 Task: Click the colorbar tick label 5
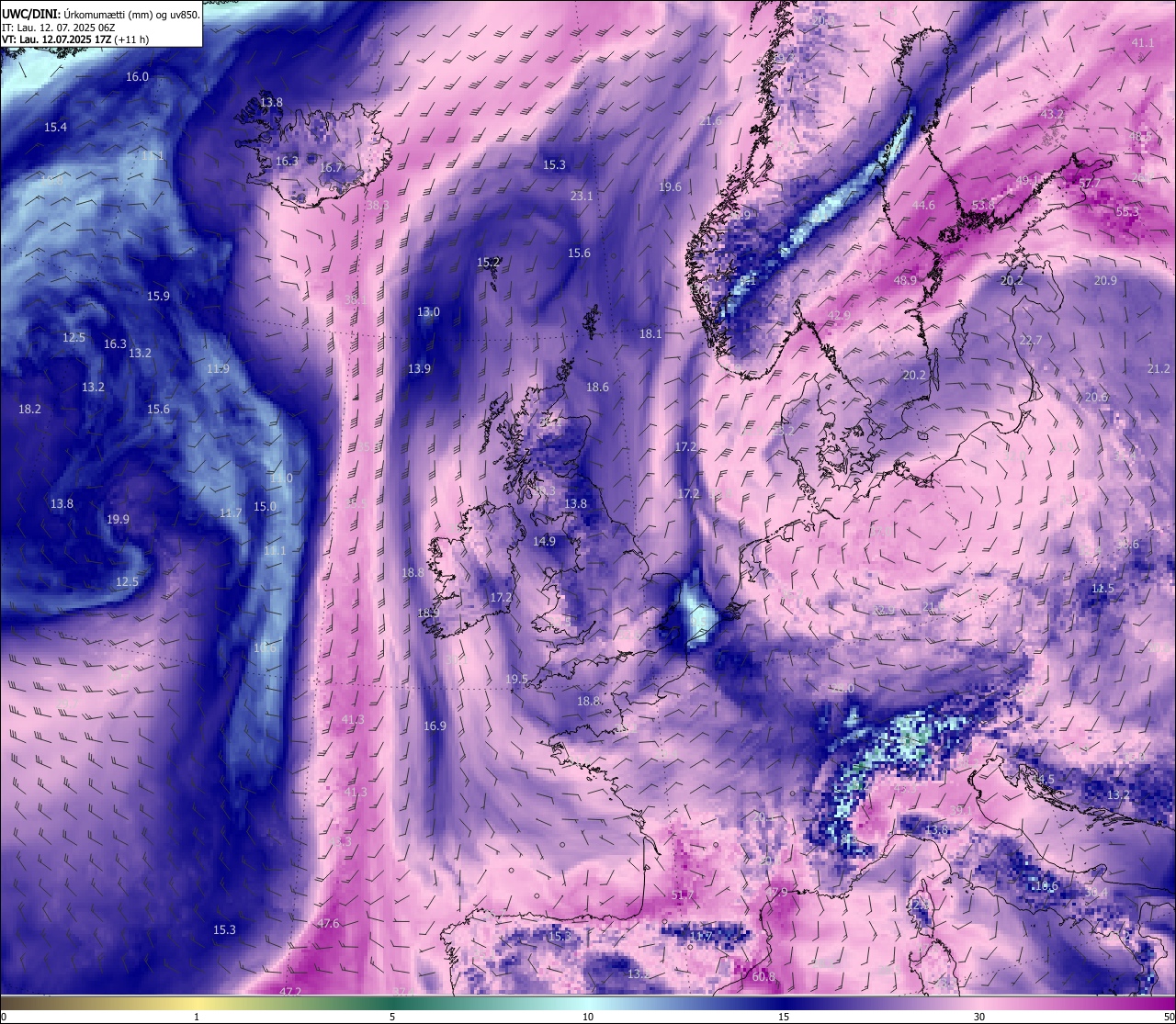pos(392,1017)
